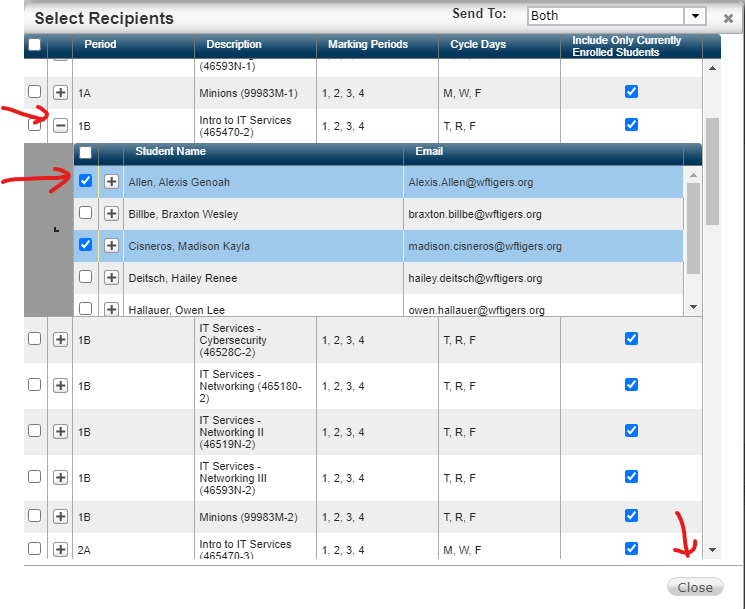Expand student Allen, Alexis Genoah details
The width and height of the screenshot is (745, 609).
111,181
